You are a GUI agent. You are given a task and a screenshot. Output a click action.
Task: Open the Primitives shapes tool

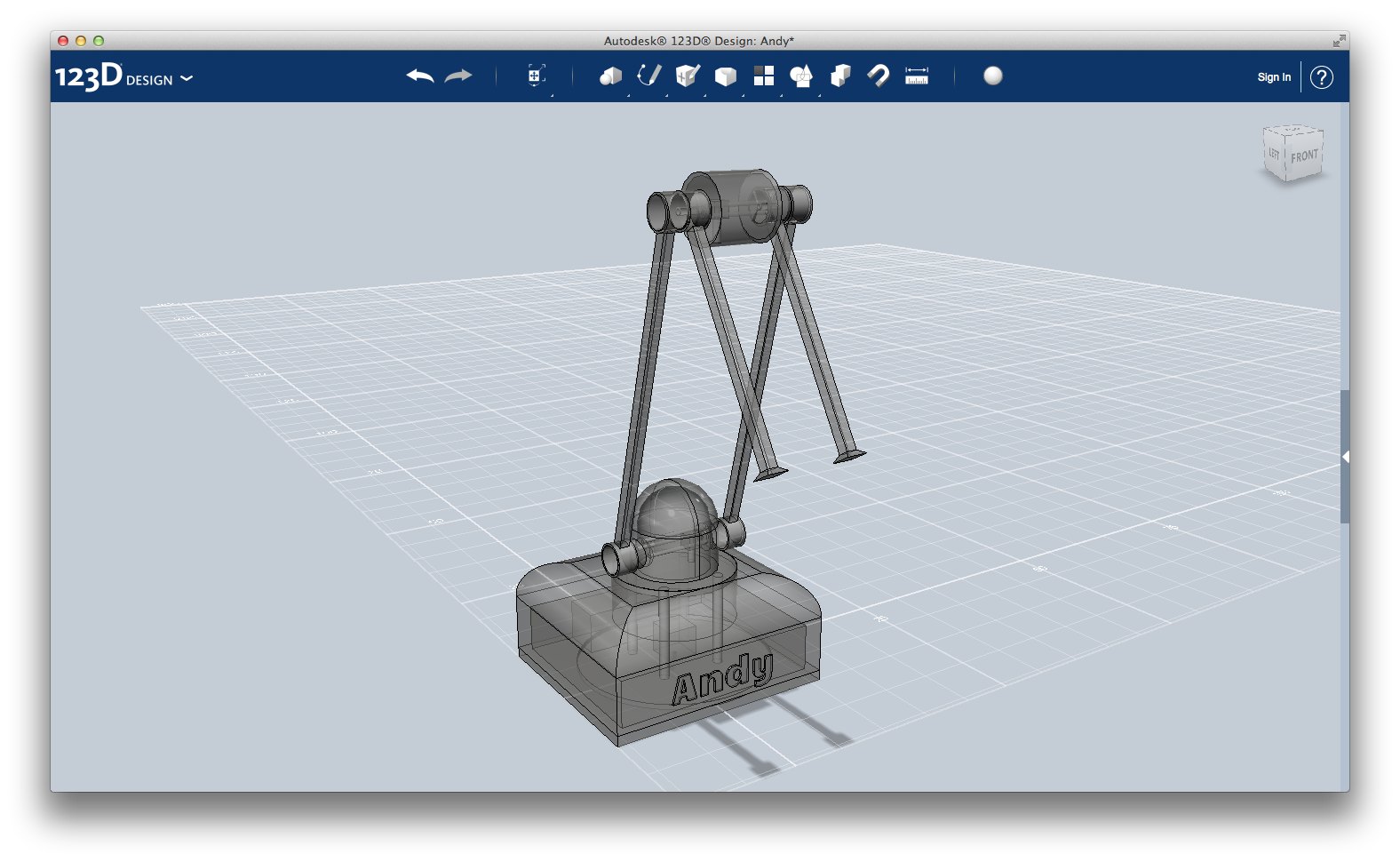click(610, 76)
